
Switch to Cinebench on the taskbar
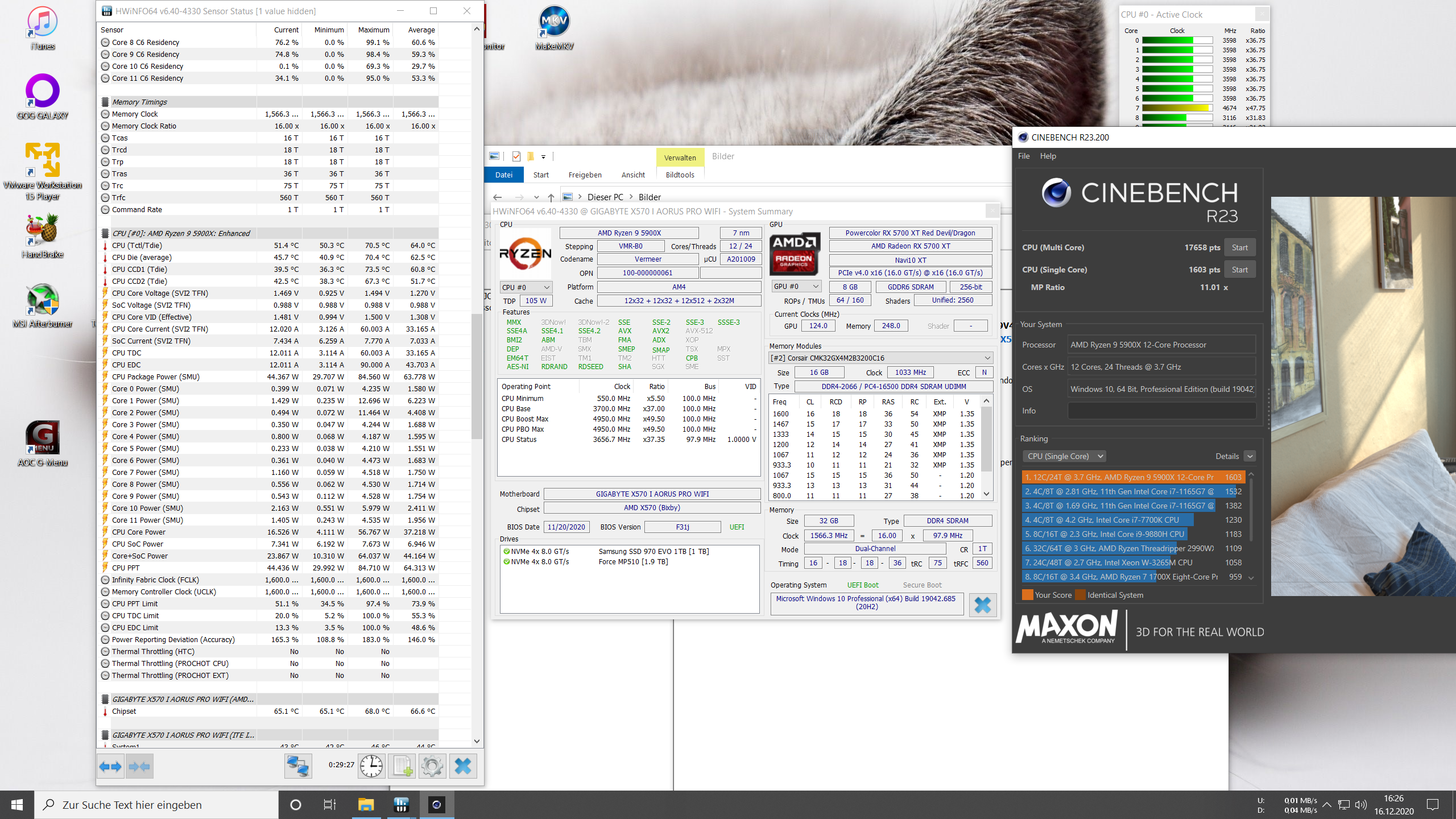click(436, 805)
